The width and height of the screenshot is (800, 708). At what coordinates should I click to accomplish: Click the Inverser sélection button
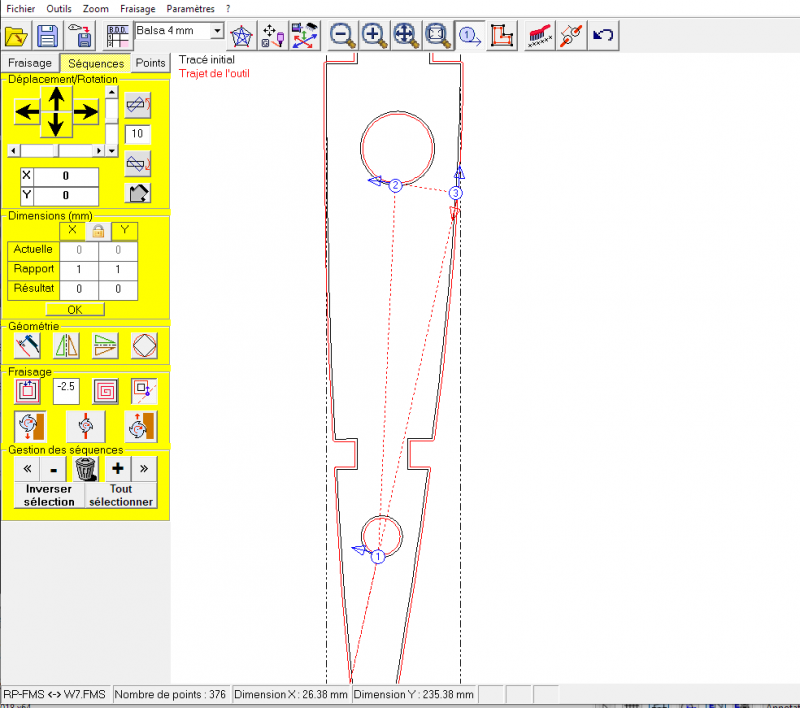[x=49, y=495]
